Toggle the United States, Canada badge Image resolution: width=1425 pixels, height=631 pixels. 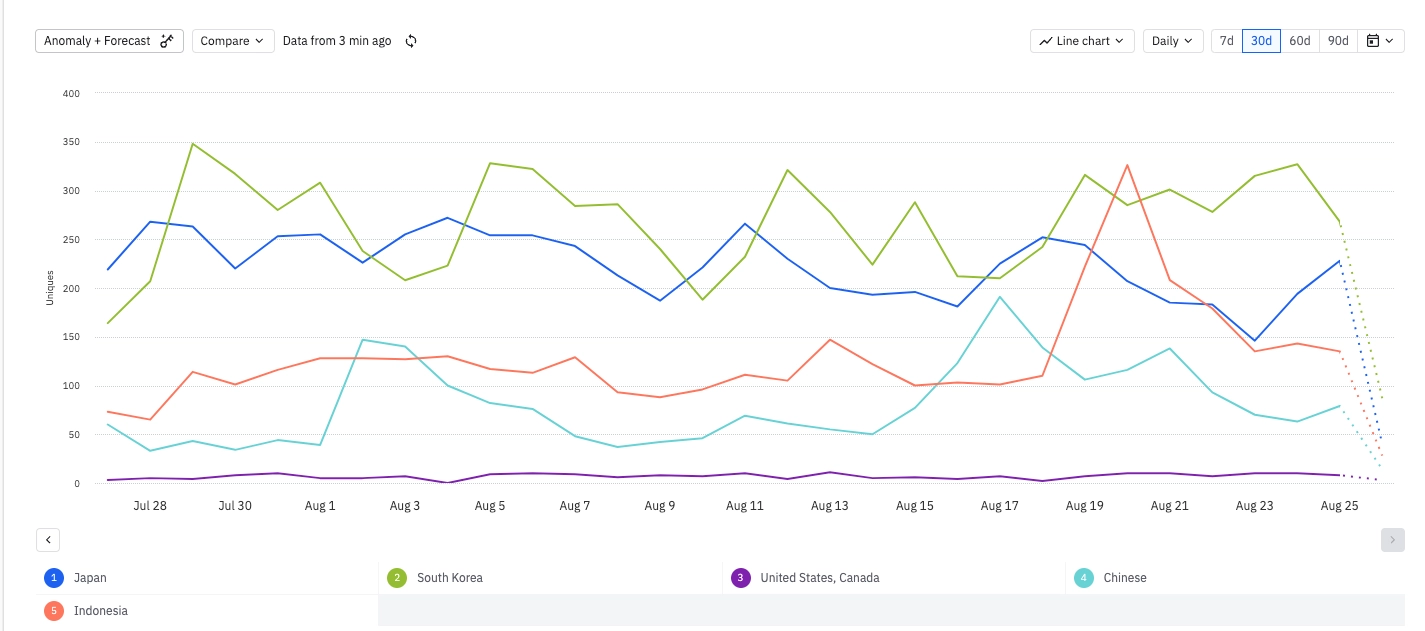coord(740,578)
